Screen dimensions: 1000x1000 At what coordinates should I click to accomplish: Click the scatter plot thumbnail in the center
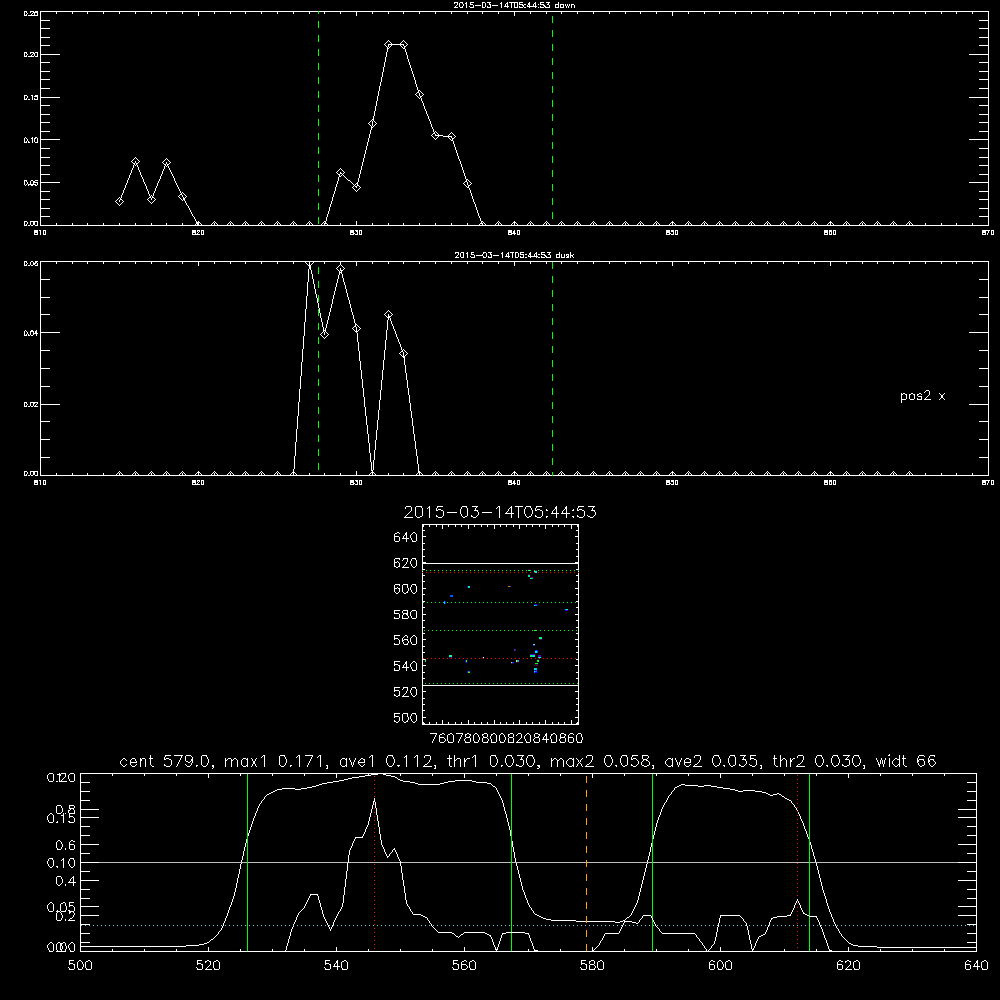[x=501, y=624]
